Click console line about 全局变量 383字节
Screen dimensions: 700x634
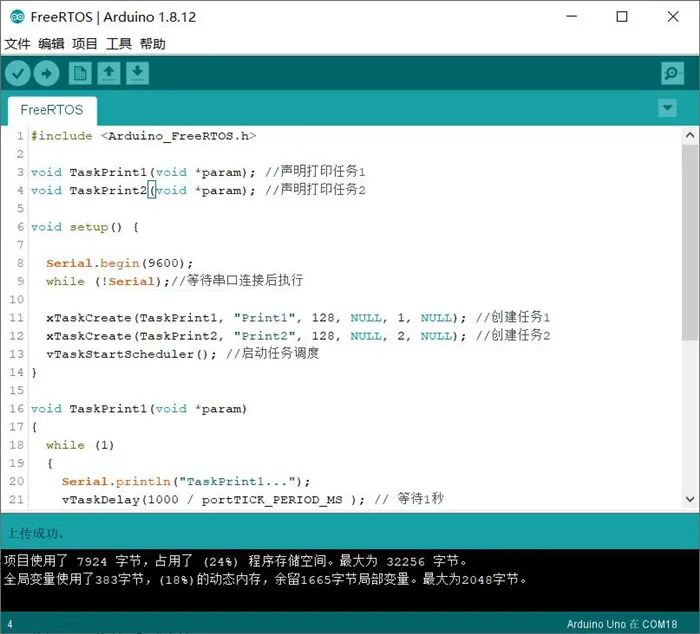click(x=266, y=579)
